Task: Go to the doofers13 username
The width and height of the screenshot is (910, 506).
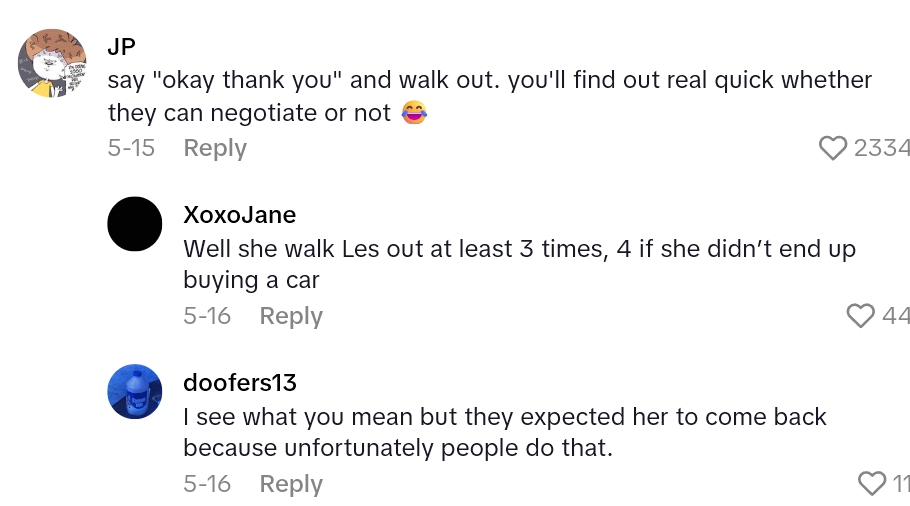Action: [240, 382]
